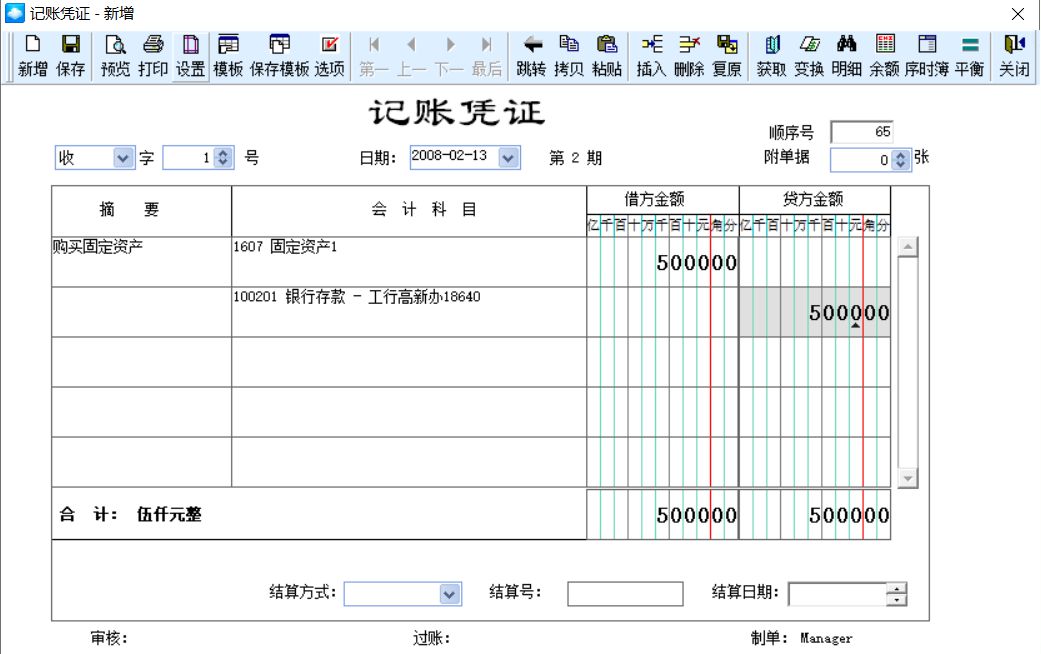Increase the voucher number spinner
Image resolution: width=1041 pixels, height=654 pixels.
224,153
